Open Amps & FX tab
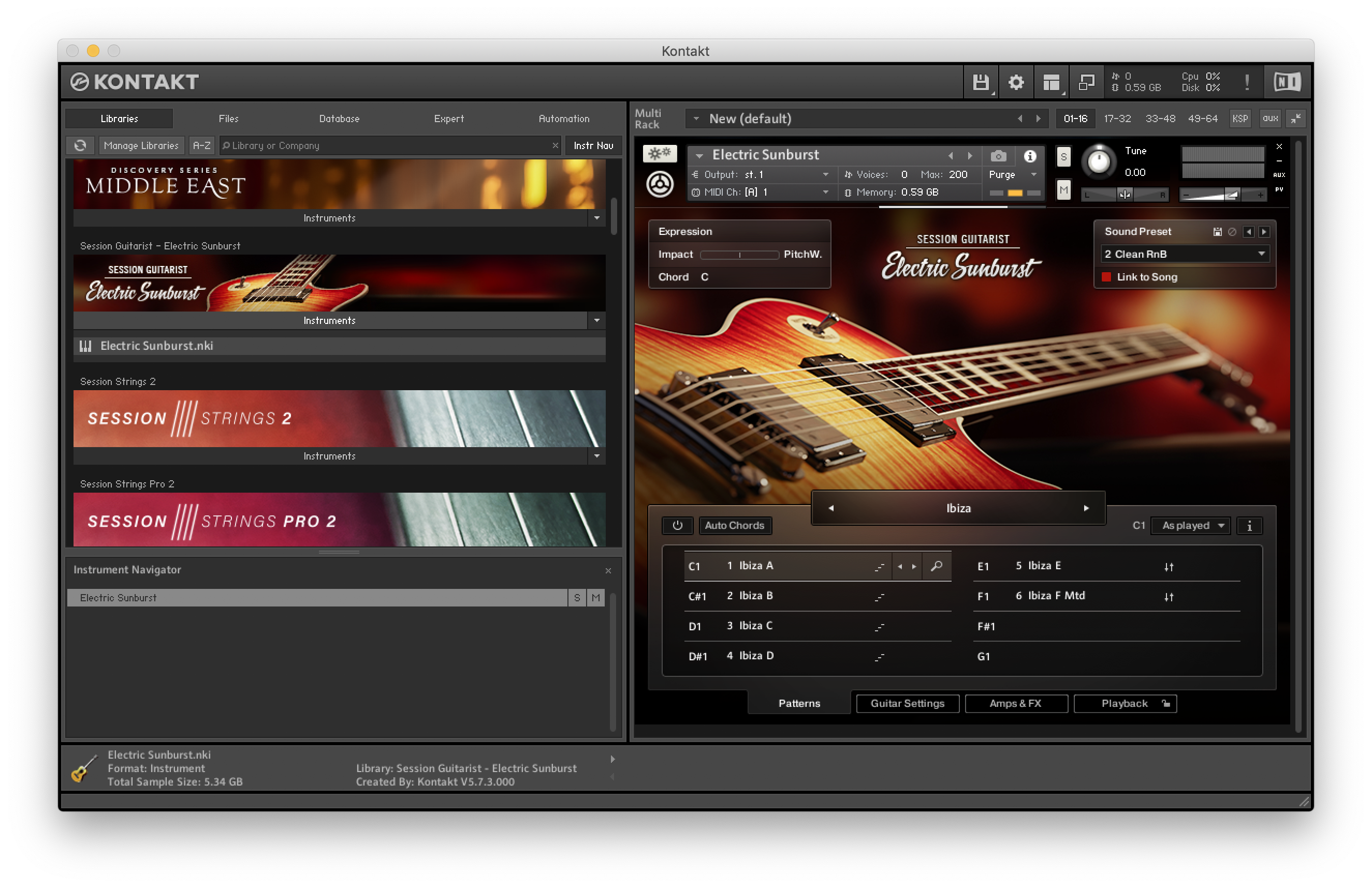The image size is (1372, 888). click(x=1016, y=704)
